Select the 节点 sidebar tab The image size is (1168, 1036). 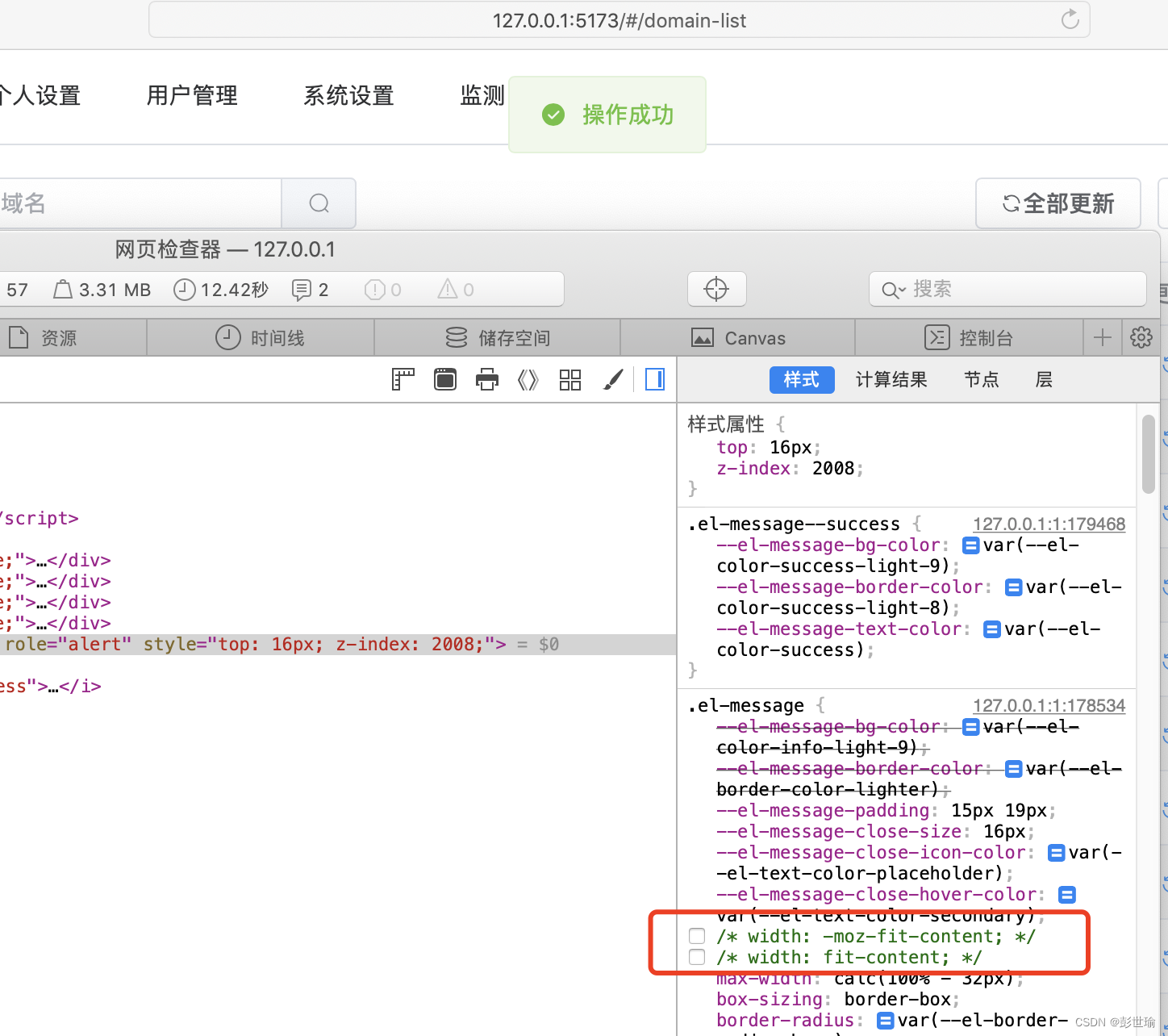click(982, 379)
